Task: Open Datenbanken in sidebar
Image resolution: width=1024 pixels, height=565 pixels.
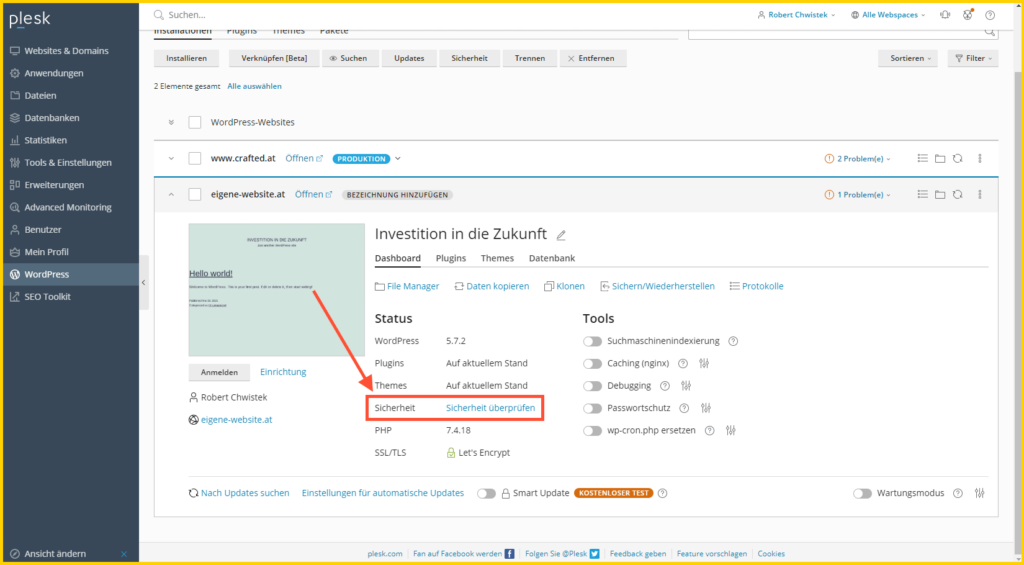Action: [x=52, y=118]
